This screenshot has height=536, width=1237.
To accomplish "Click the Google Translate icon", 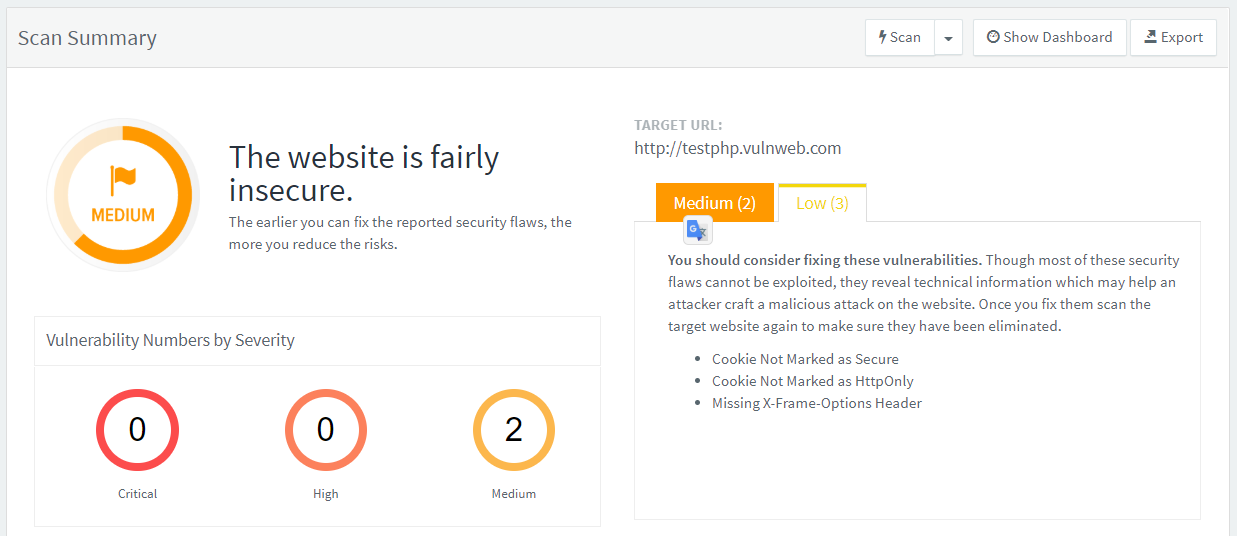I will pos(697,231).
